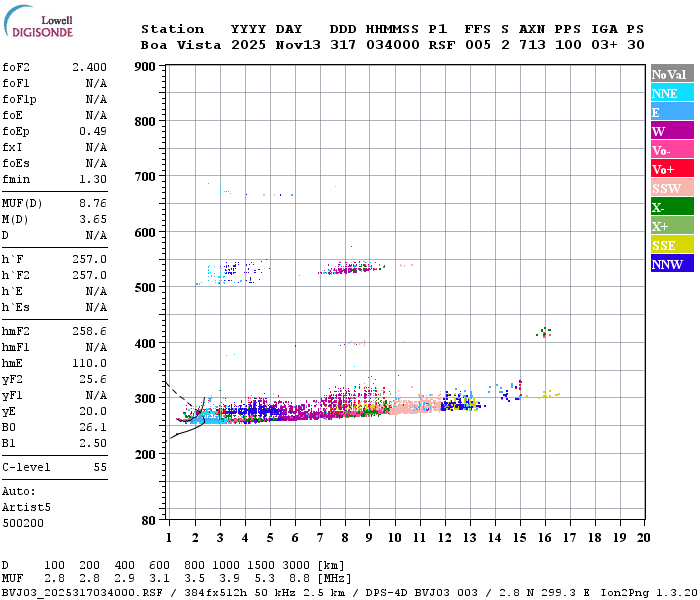Select the NNW blue legend swatch
The image size is (700, 600).
(672, 263)
